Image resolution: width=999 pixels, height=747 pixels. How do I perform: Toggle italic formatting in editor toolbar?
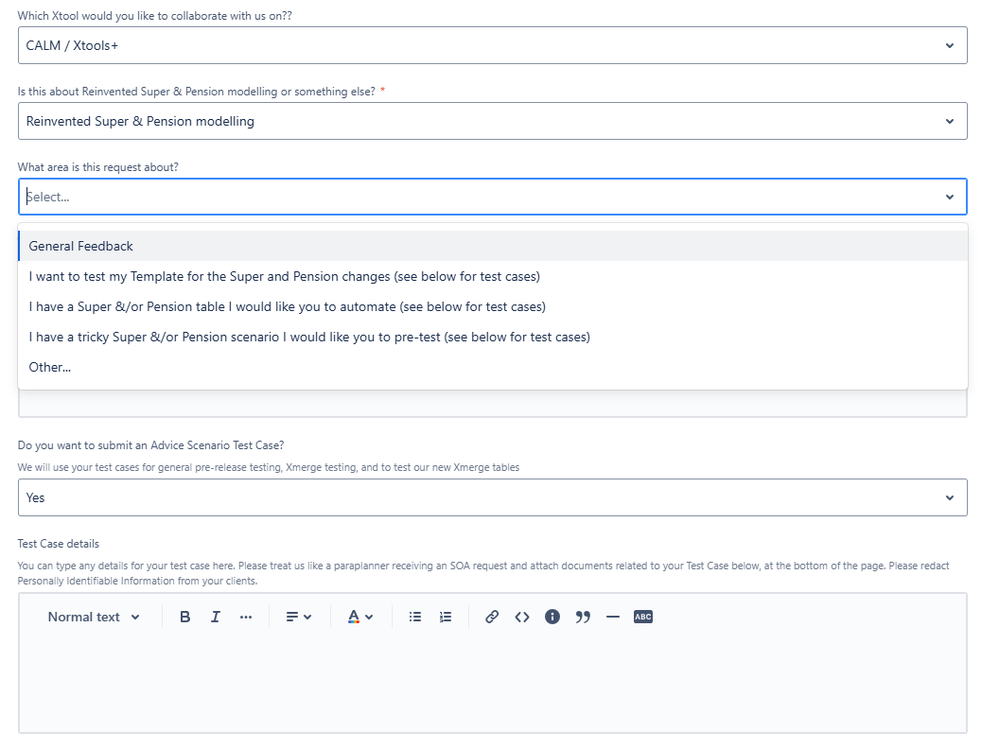(x=215, y=617)
